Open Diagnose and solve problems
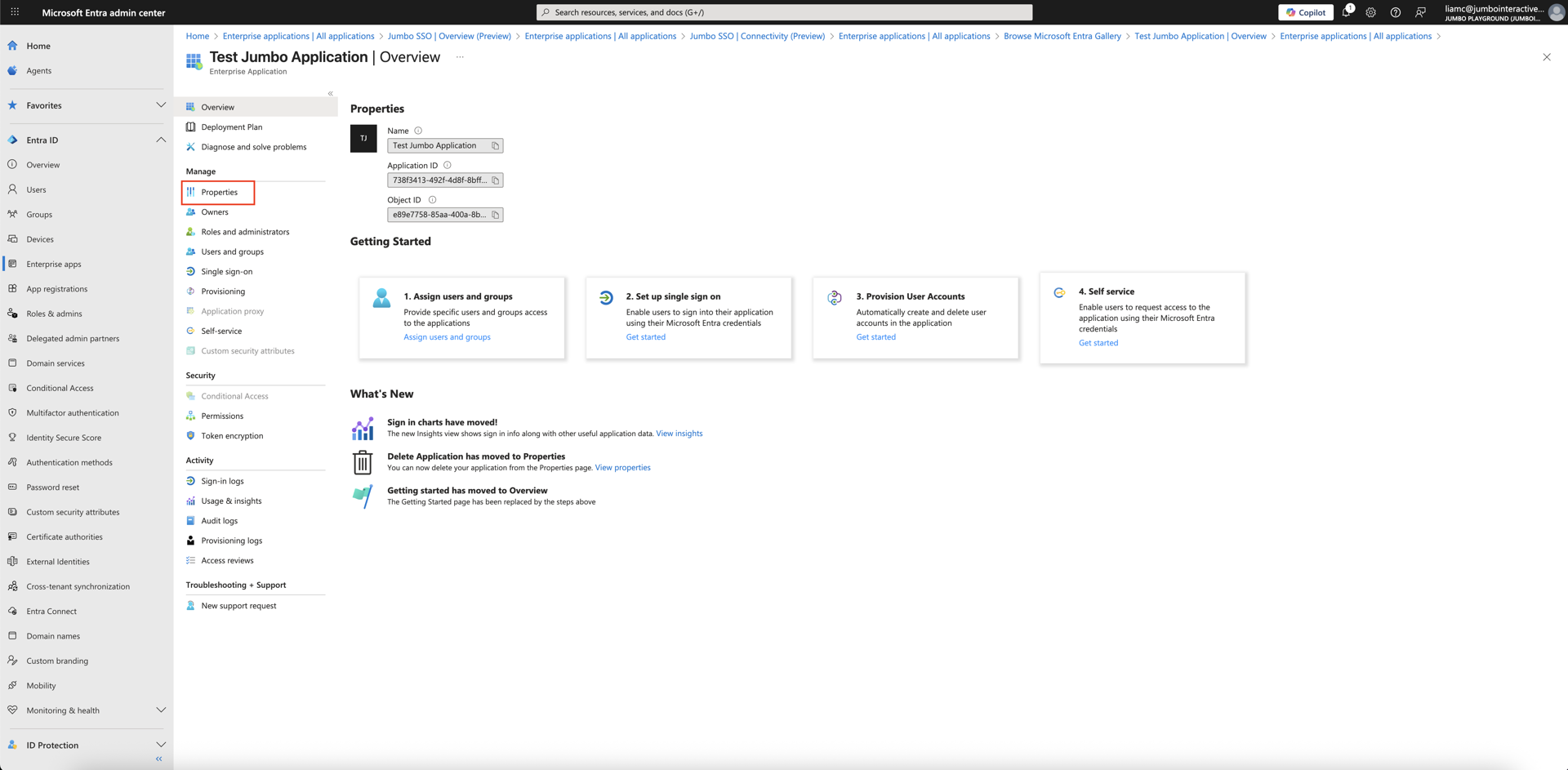Image resolution: width=1568 pixels, height=770 pixels. (256, 147)
